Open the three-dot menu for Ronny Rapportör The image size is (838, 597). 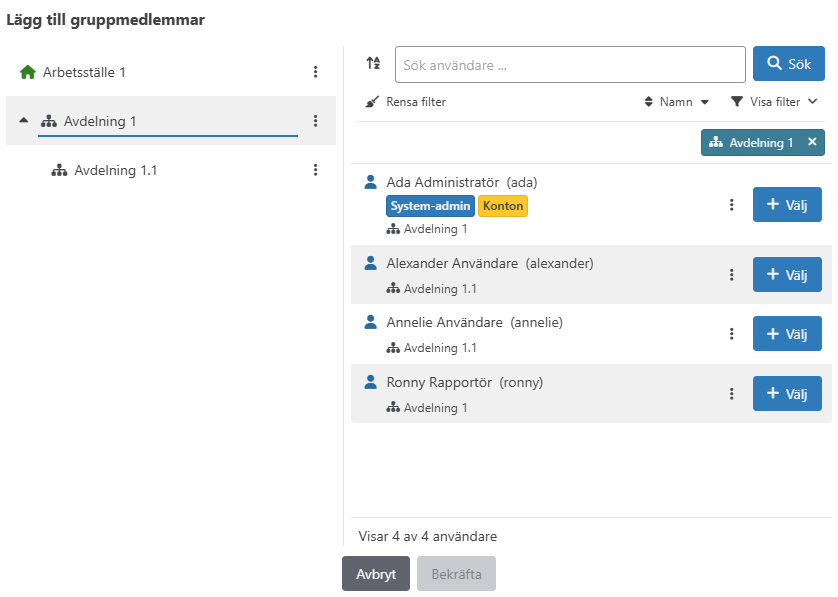coord(732,394)
